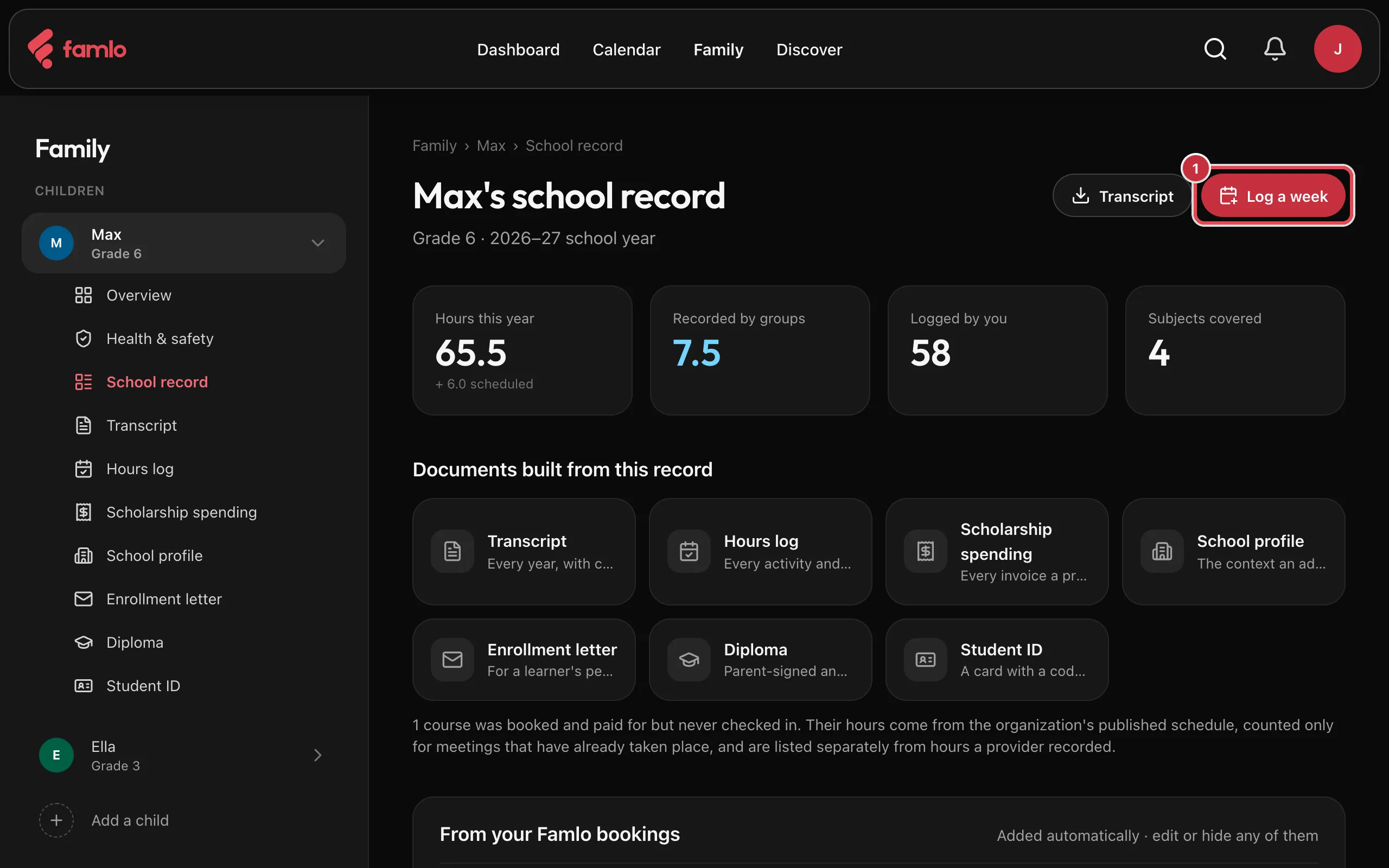Click the Transcript download button

(1122, 196)
